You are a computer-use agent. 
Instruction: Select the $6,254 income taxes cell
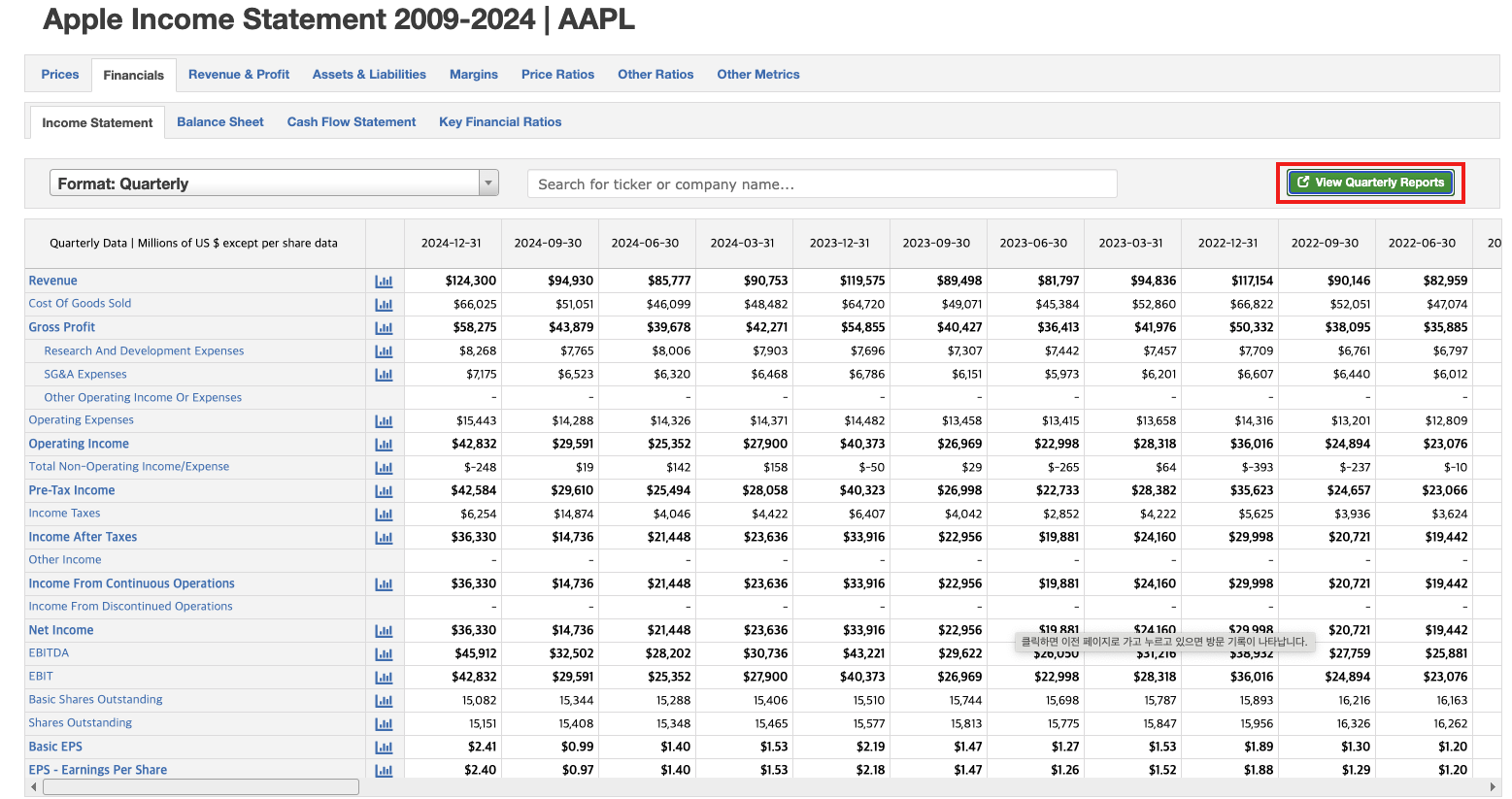[453, 514]
